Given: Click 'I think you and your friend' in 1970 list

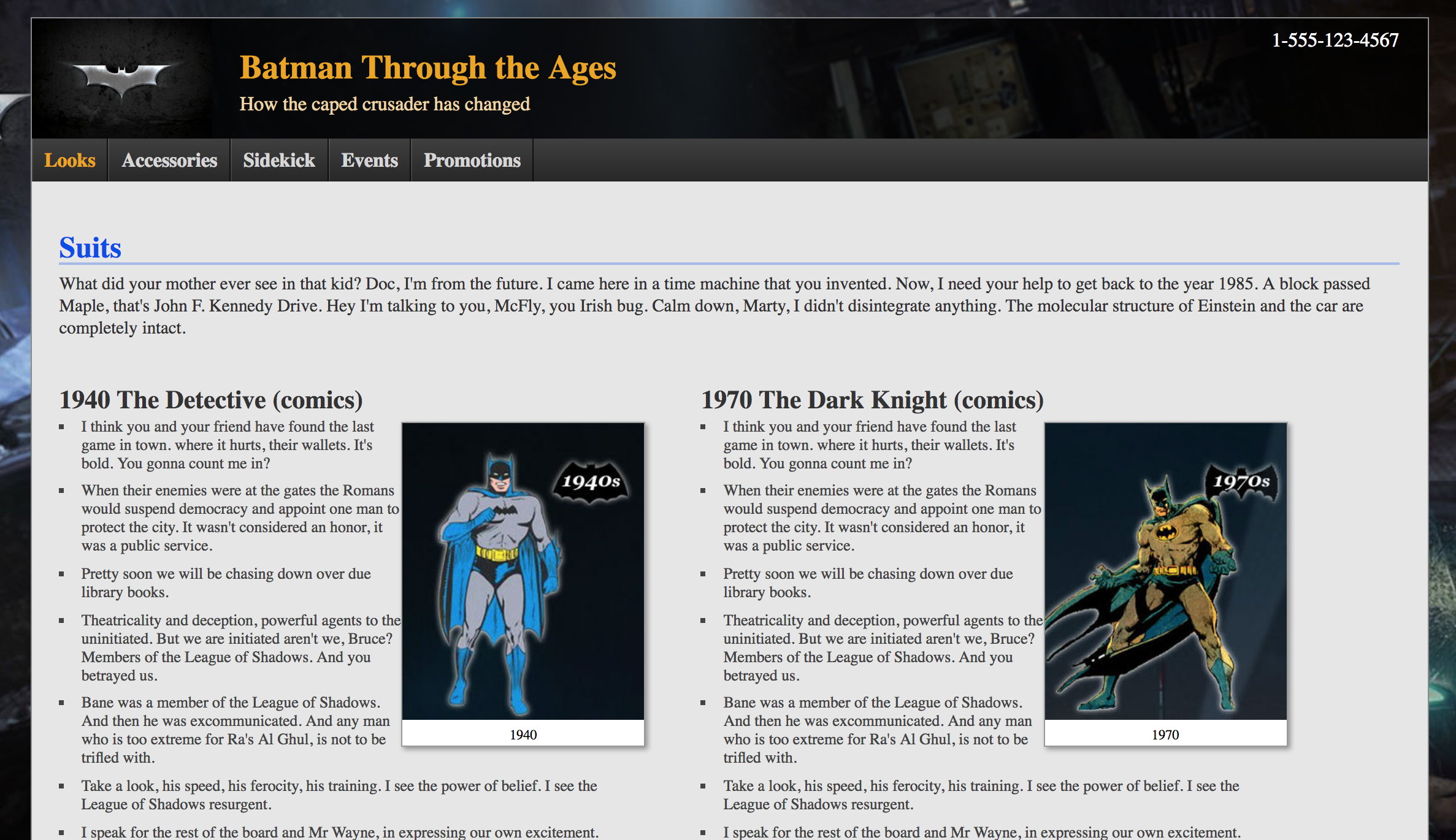Looking at the screenshot, I should (x=869, y=445).
